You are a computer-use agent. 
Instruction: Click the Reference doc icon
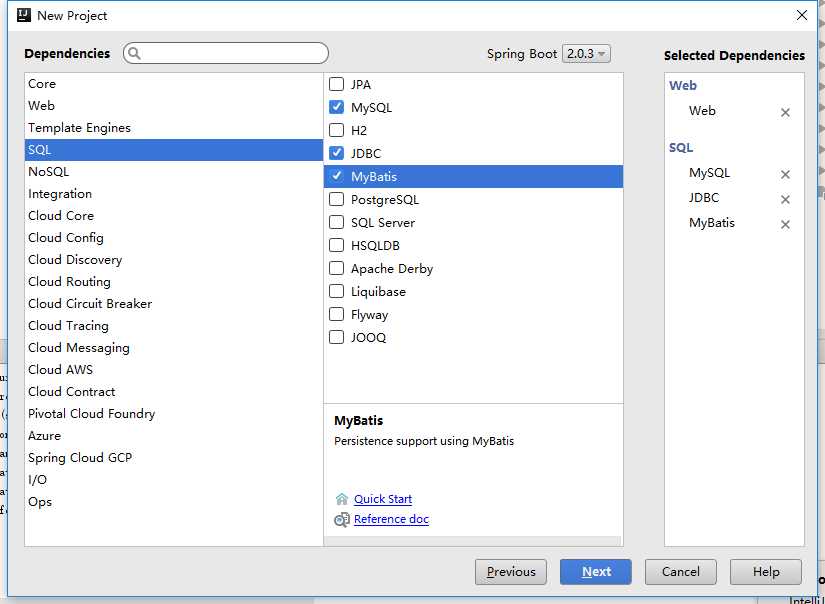tap(341, 520)
